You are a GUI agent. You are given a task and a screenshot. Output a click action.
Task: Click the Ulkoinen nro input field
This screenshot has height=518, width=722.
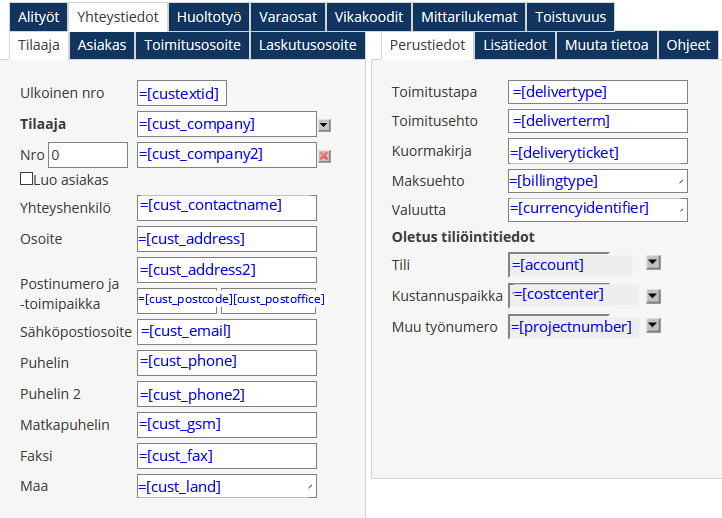[182, 94]
